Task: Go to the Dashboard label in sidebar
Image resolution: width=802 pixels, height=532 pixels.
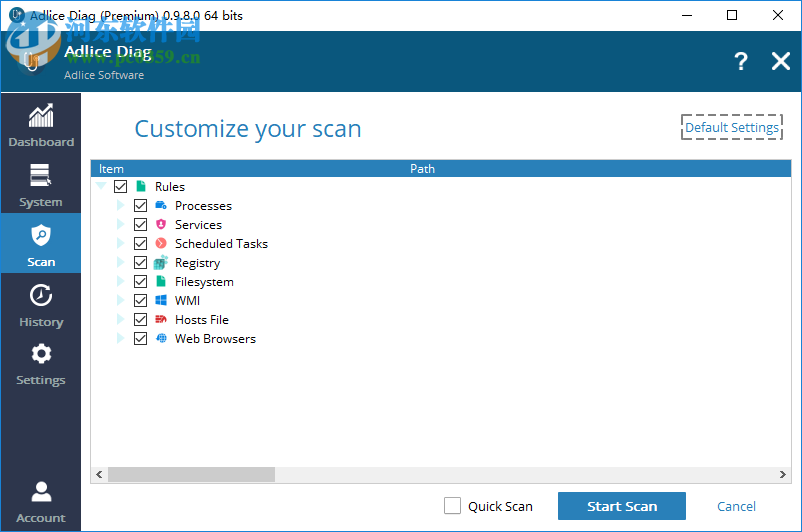Action: (41, 142)
